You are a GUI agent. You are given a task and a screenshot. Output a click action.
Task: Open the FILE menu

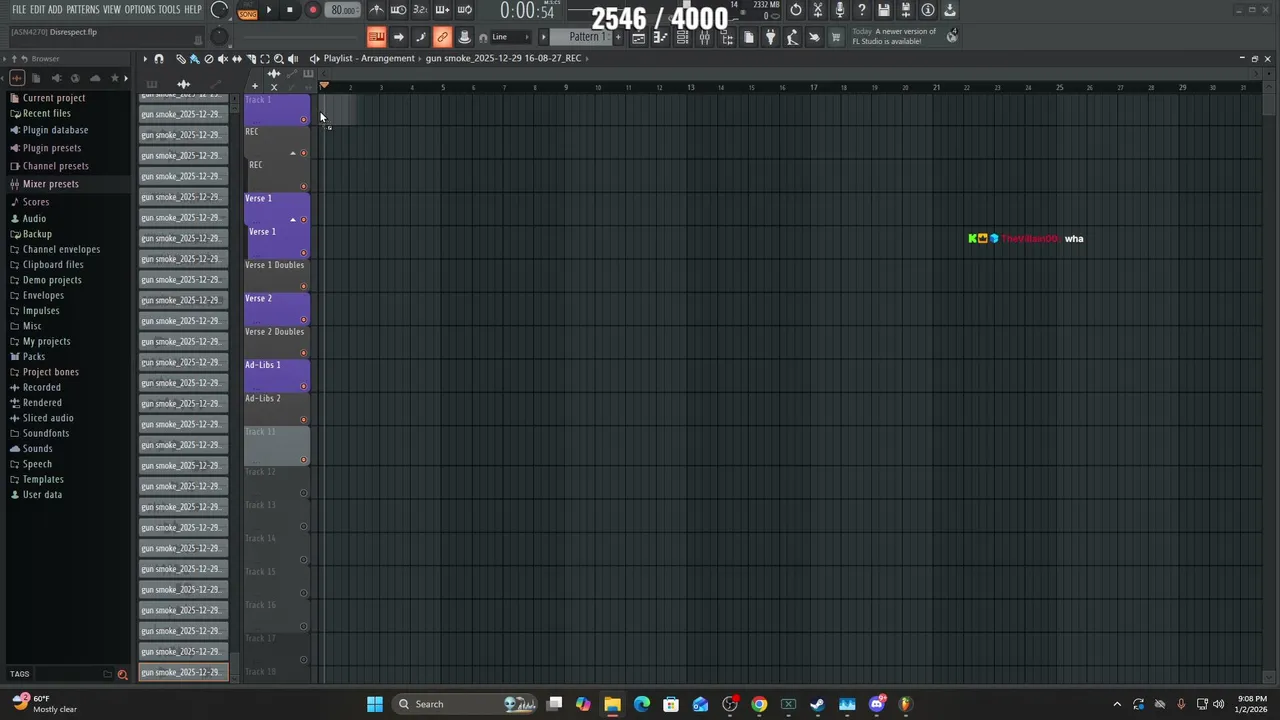coord(19,10)
